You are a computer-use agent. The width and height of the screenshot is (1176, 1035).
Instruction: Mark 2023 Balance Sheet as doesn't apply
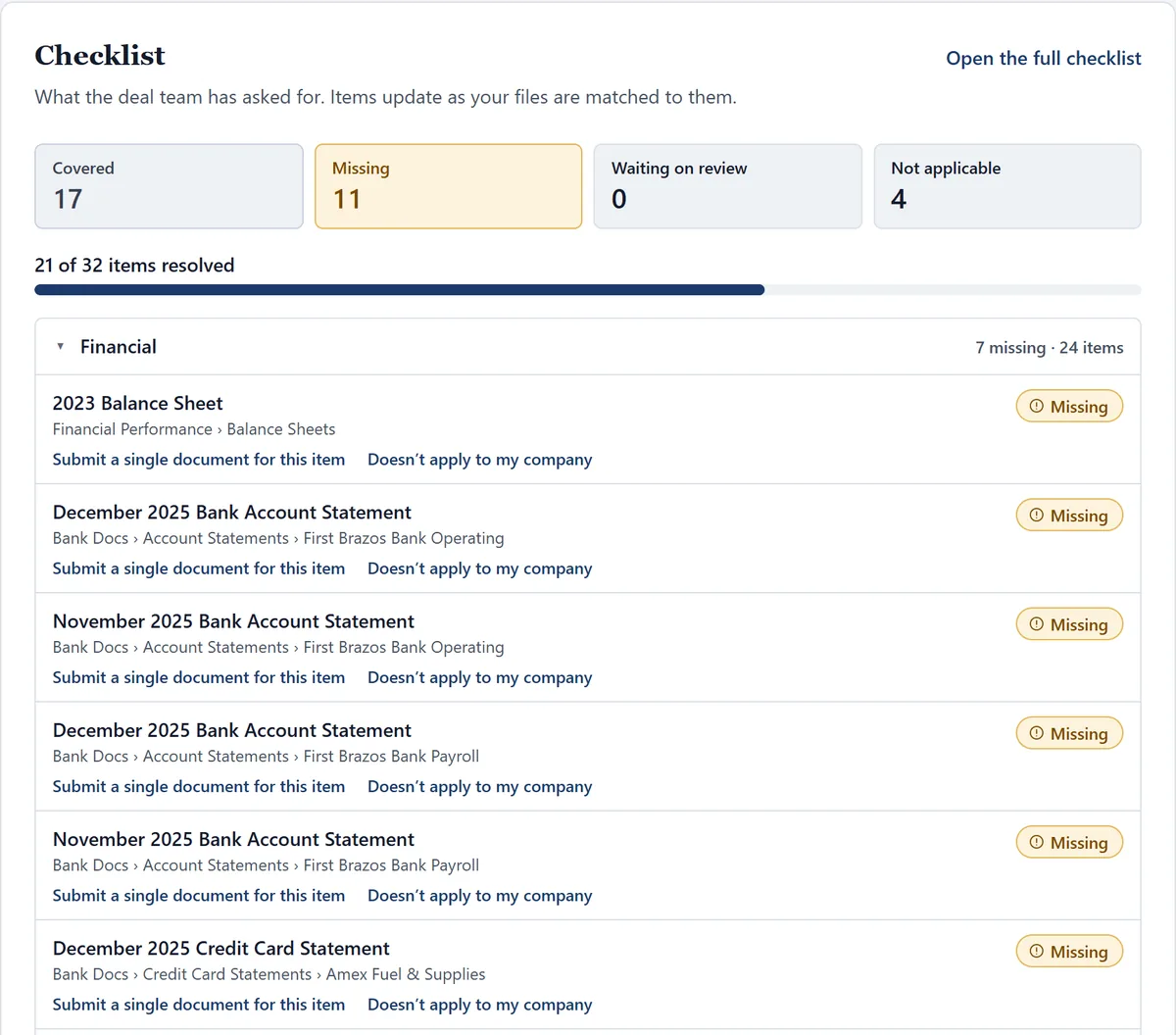(480, 460)
